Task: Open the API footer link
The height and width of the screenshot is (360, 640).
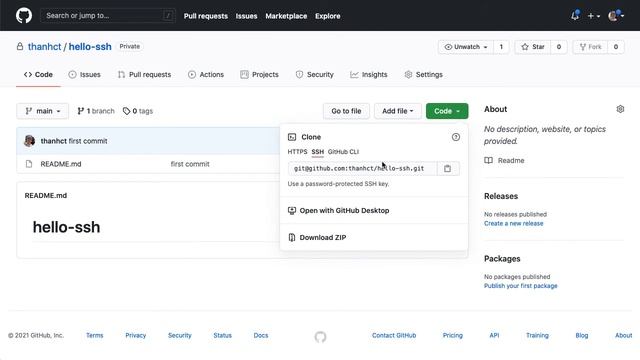Action: click(494, 336)
